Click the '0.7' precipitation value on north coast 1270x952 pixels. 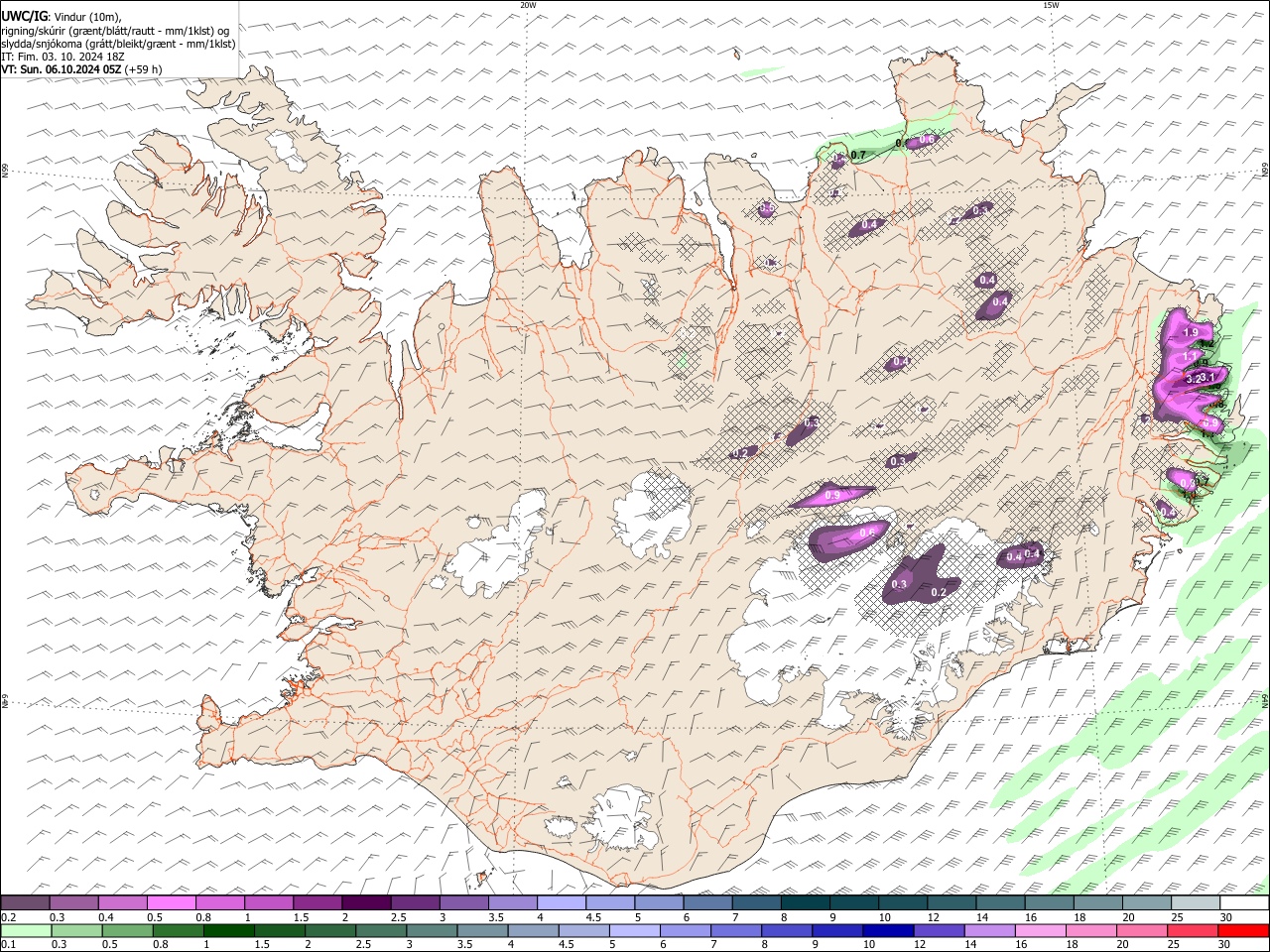click(859, 155)
